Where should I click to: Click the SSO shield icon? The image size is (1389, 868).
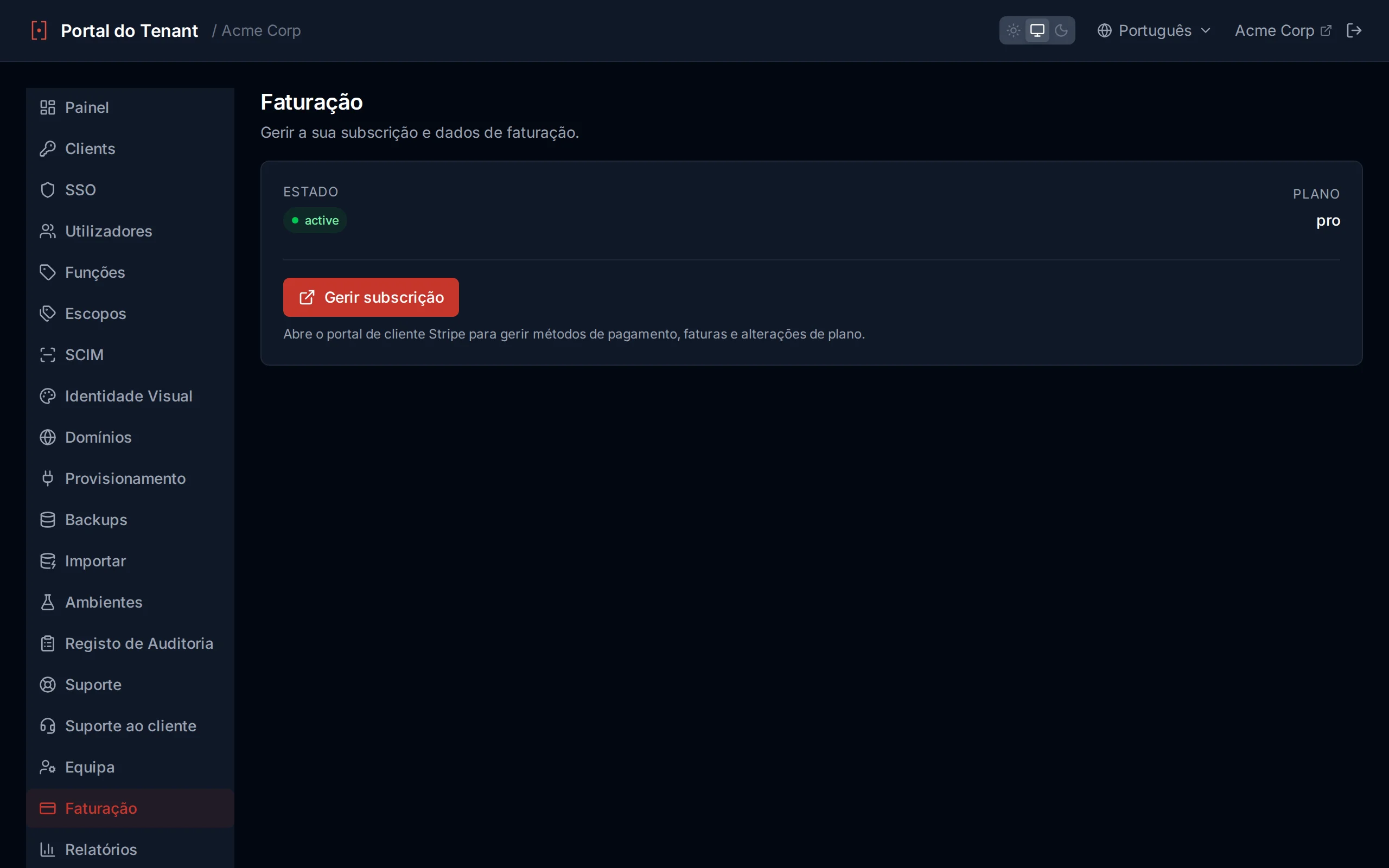pos(48,190)
